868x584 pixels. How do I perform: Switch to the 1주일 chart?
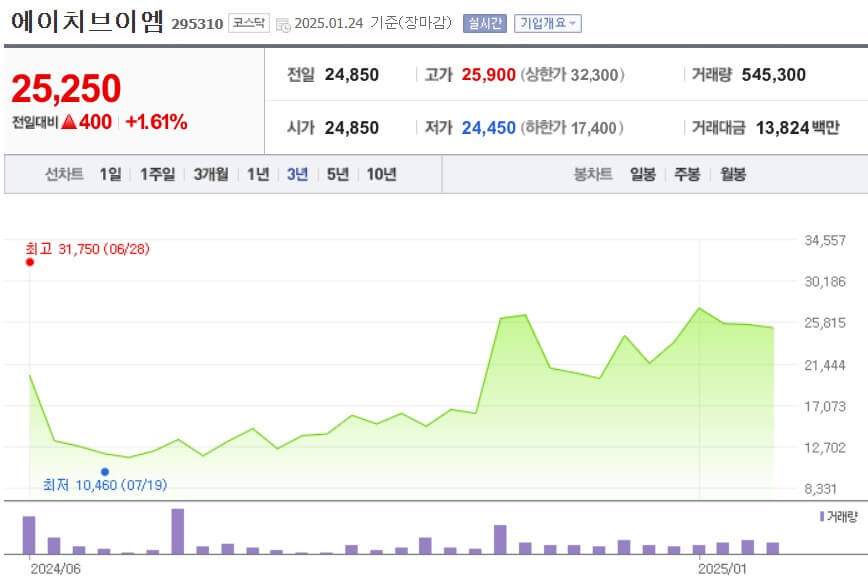coord(156,173)
